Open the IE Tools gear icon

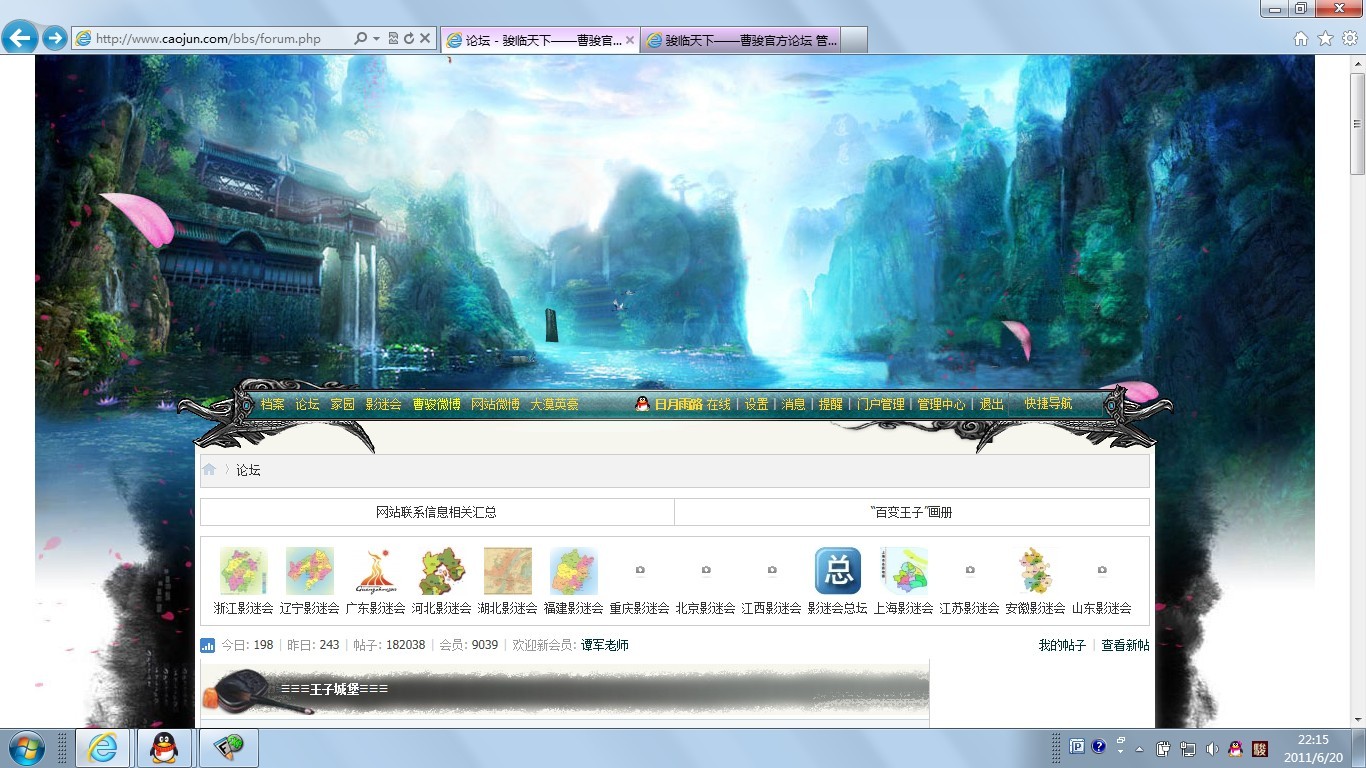click(1349, 39)
